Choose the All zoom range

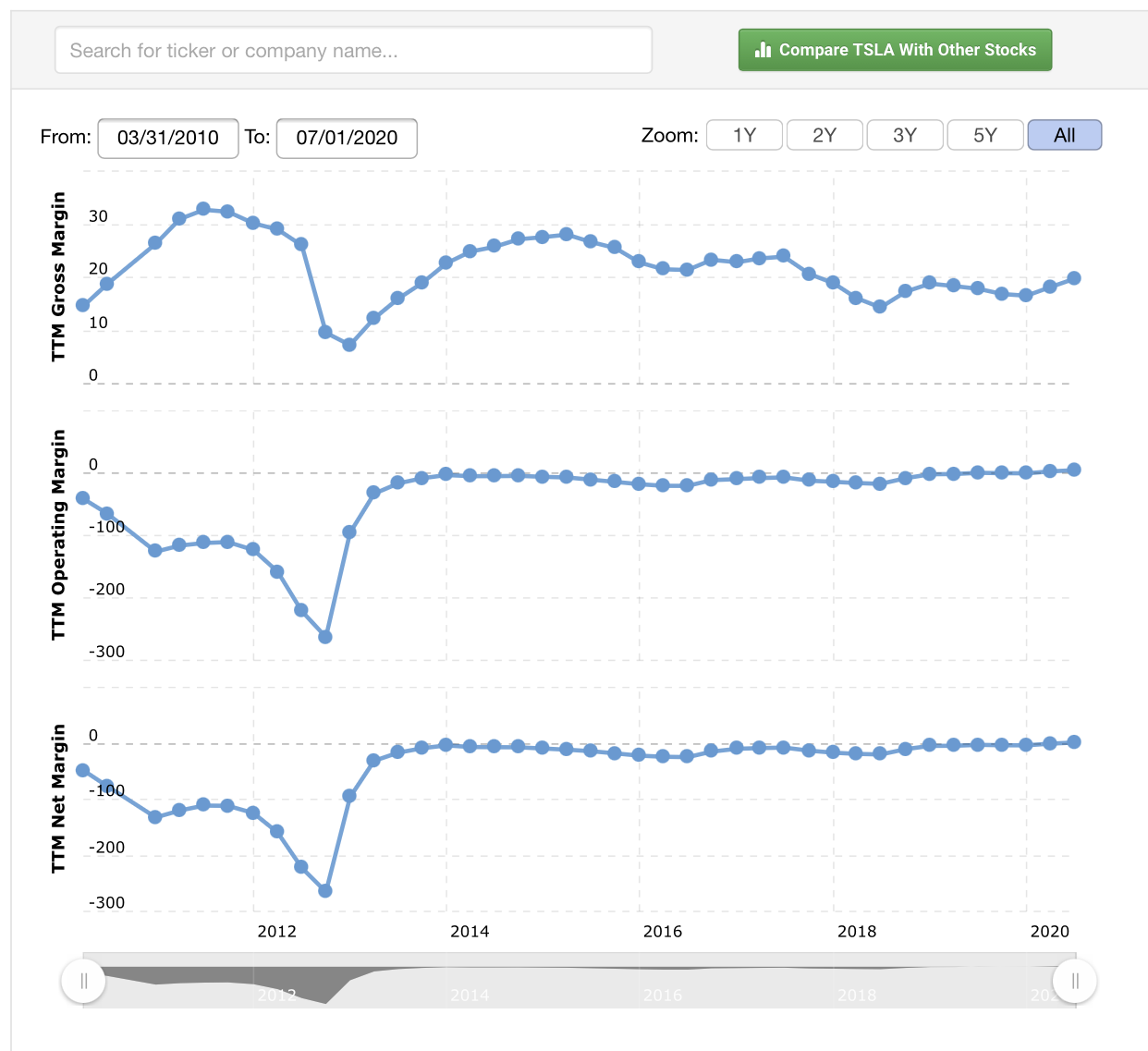tap(1064, 135)
